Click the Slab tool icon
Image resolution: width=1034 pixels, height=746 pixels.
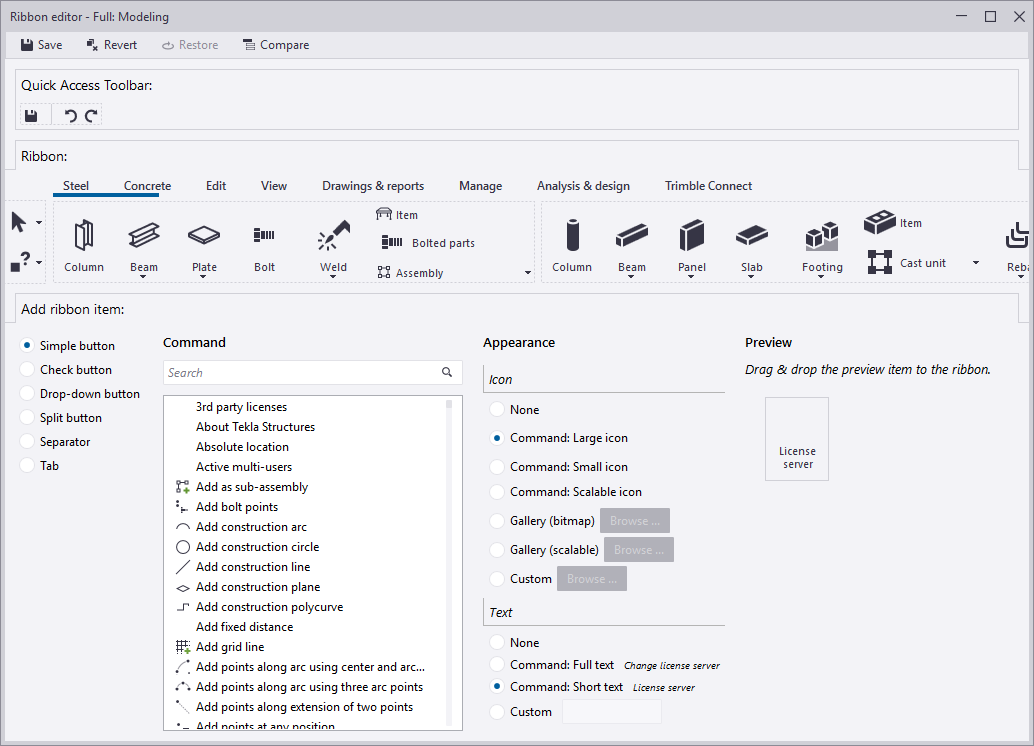coord(752,236)
